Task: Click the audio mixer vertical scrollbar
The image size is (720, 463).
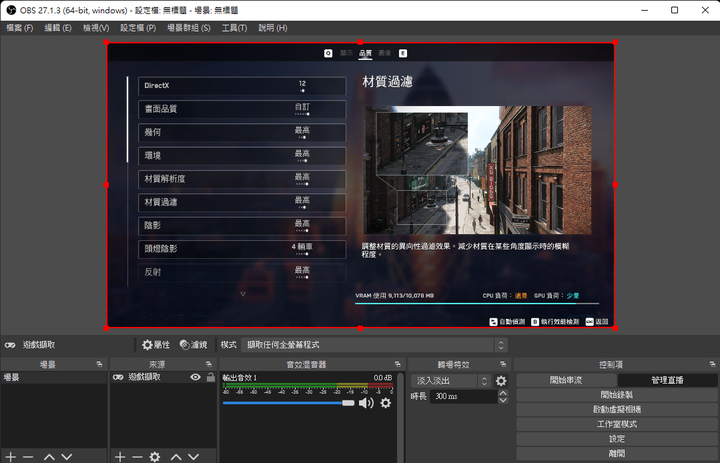Action: 400,417
